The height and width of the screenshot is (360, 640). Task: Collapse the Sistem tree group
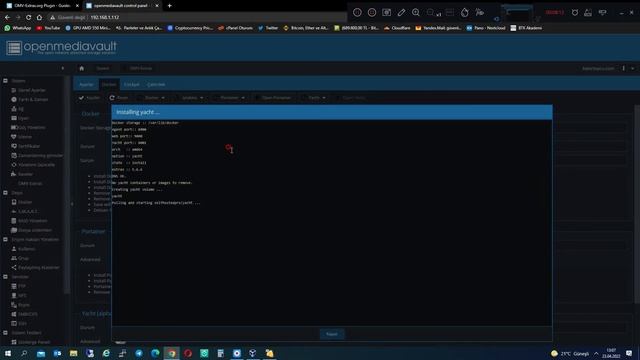tap(5, 81)
